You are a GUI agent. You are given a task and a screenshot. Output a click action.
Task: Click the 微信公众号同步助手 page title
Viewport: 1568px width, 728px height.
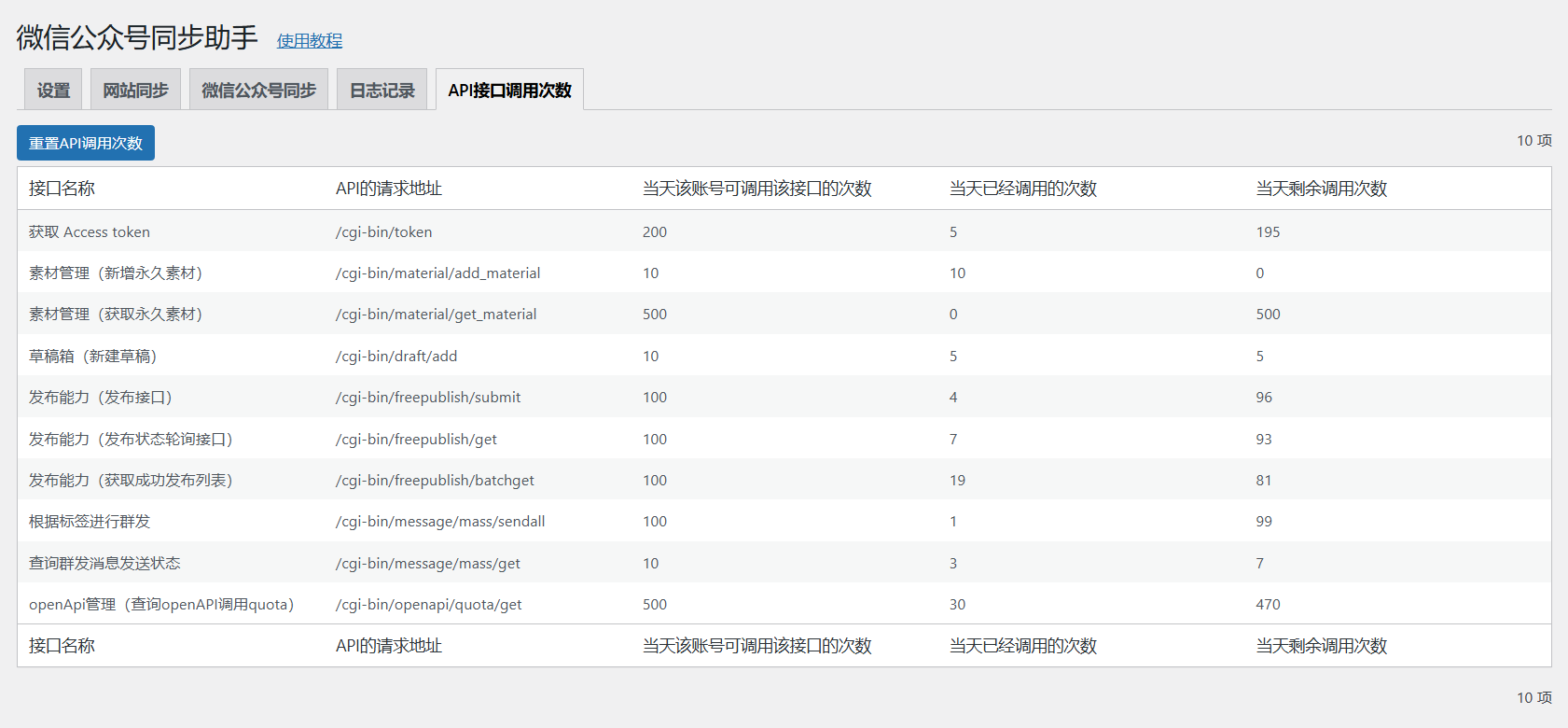coord(137,37)
